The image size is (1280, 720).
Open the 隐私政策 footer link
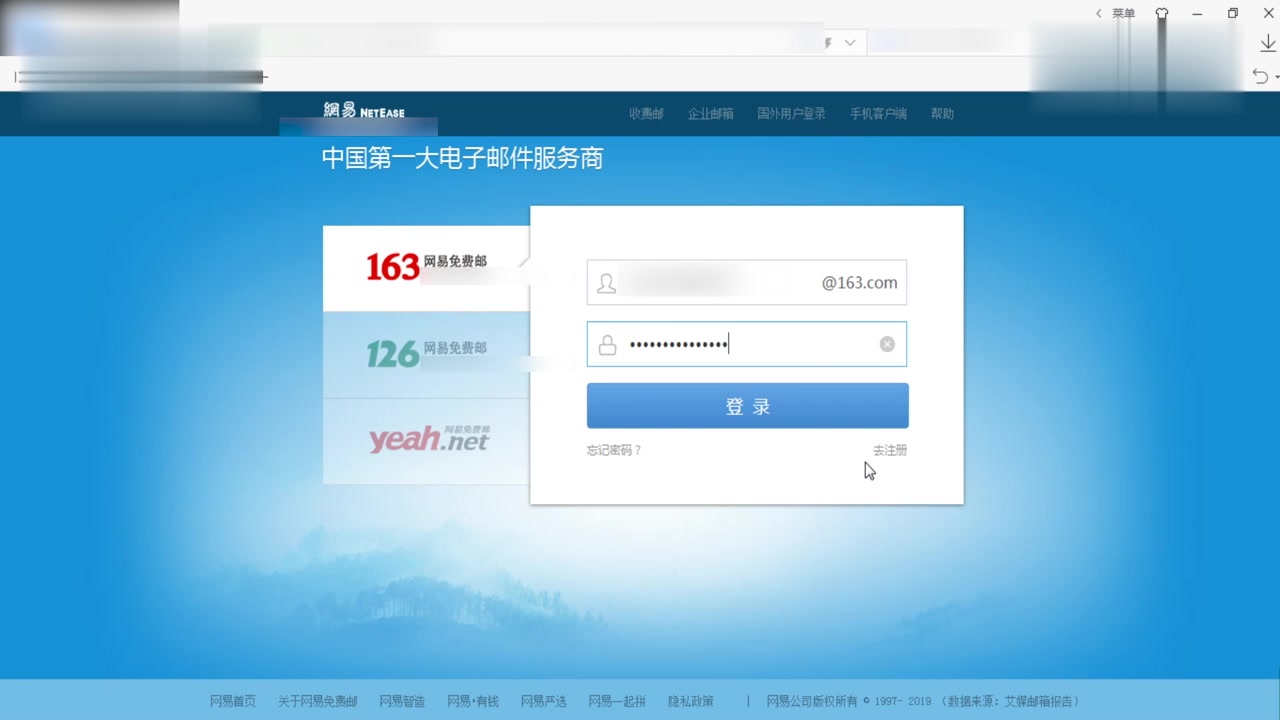tap(690, 701)
